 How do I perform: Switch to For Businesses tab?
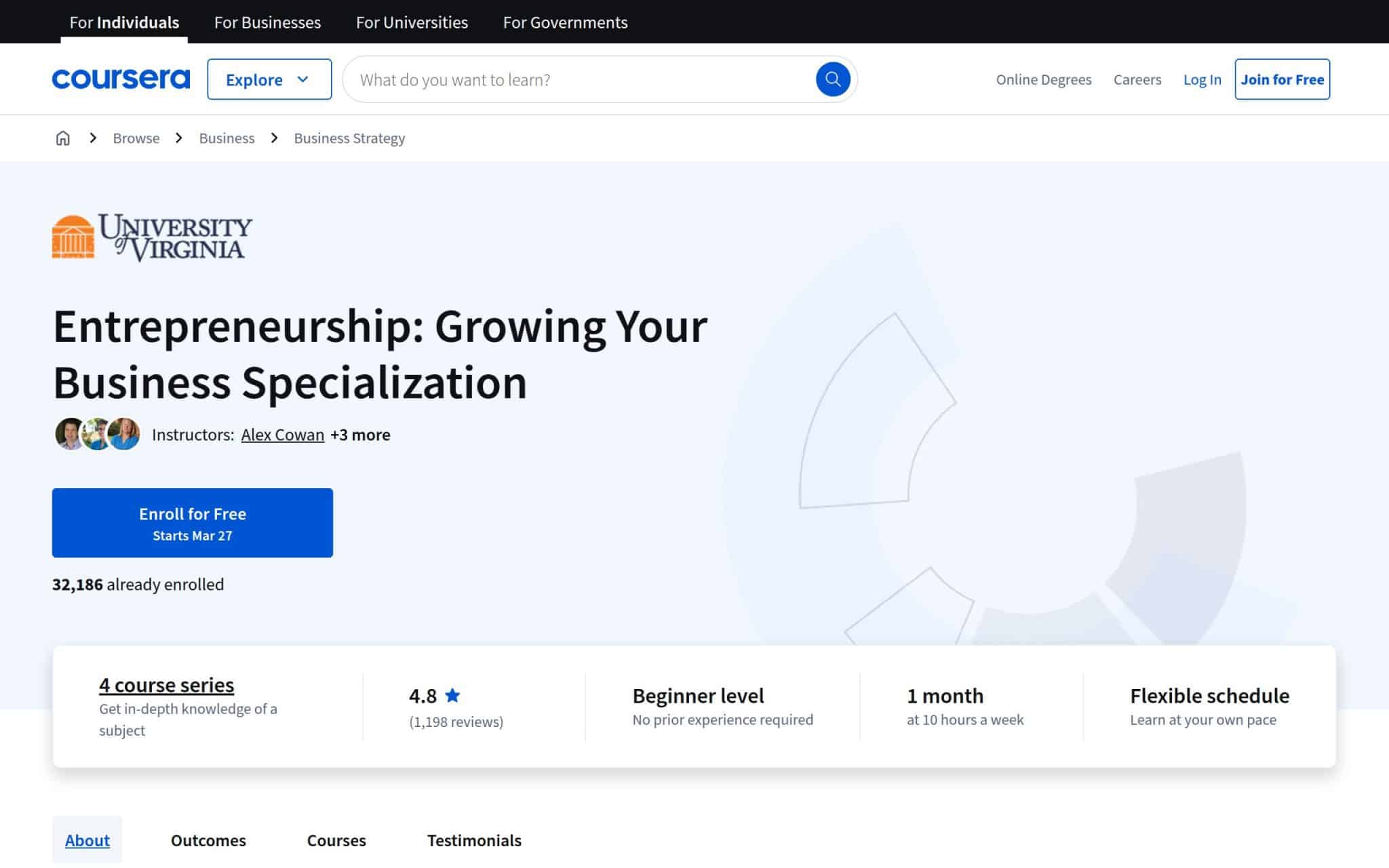(267, 22)
